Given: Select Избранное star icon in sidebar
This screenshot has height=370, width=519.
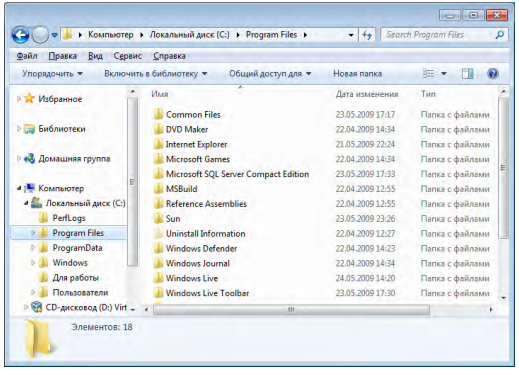Looking at the screenshot, I should point(30,98).
